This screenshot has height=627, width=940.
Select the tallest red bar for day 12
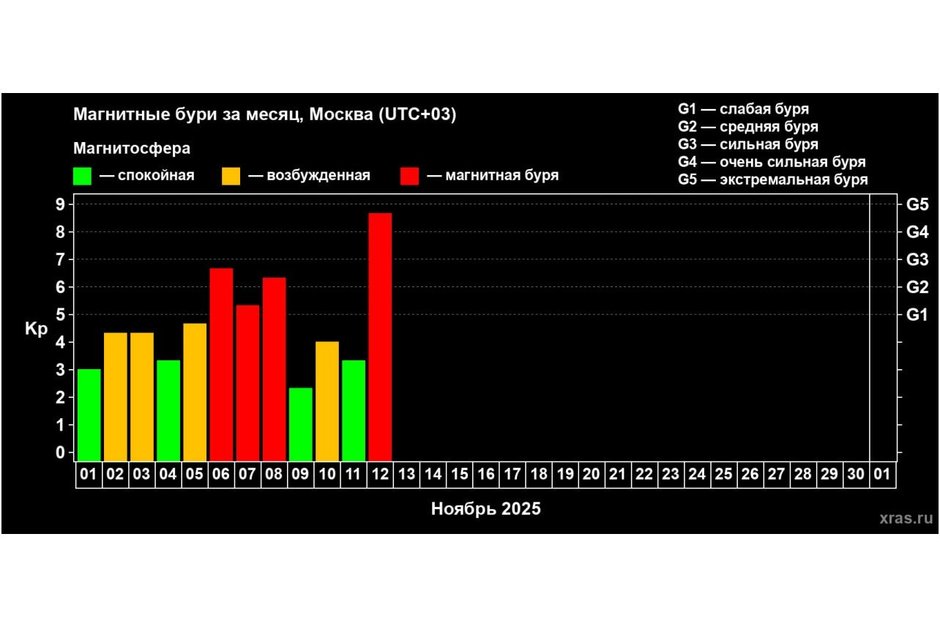click(380, 336)
